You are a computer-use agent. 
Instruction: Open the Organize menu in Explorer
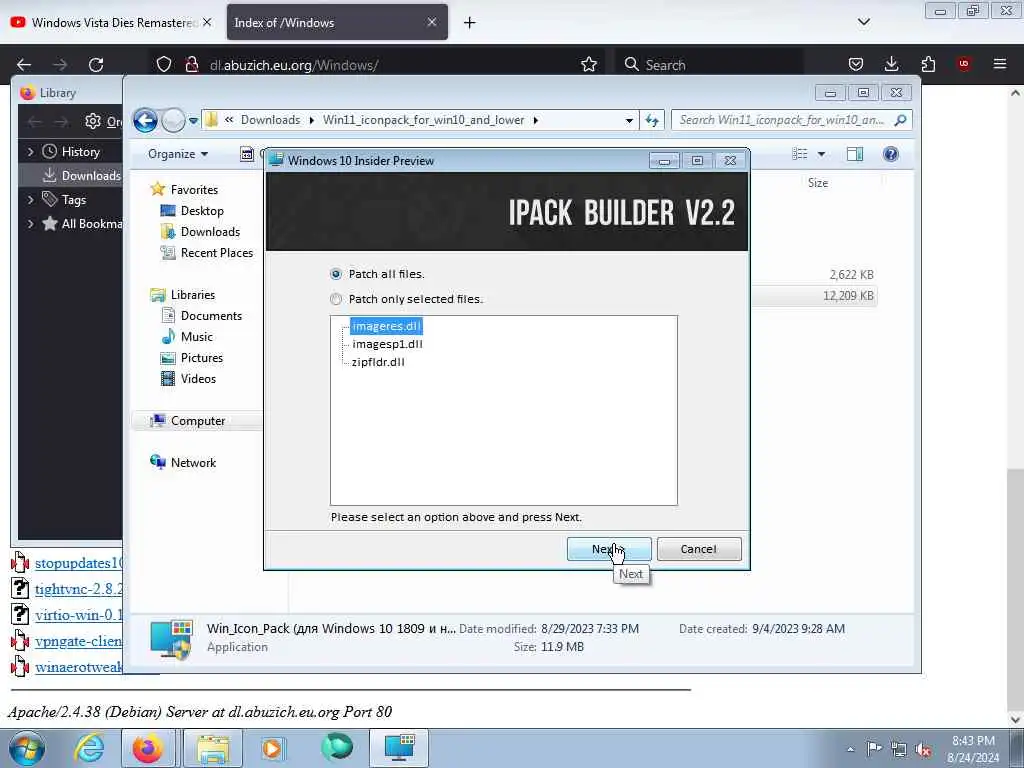tap(178, 154)
